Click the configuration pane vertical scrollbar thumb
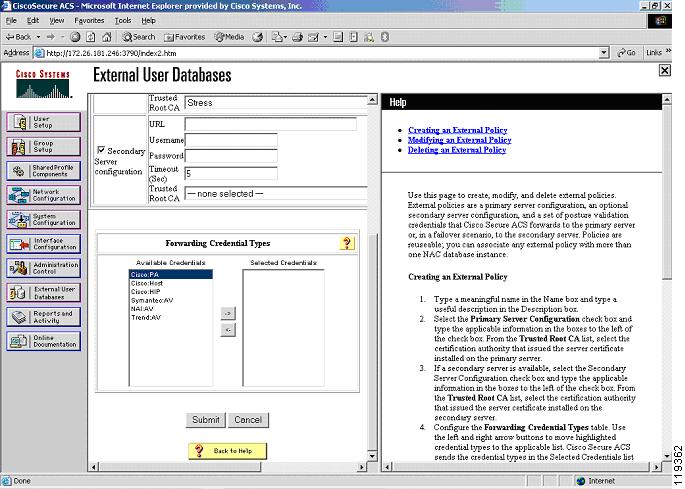The width and height of the screenshot is (685, 489). pos(372,343)
